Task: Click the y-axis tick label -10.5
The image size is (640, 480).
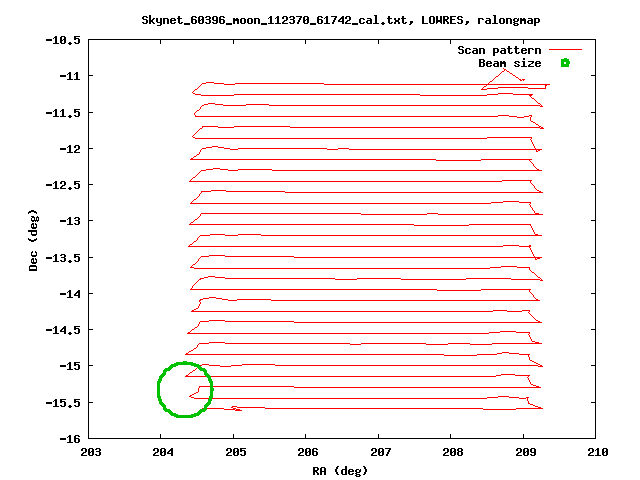Action: point(63,40)
